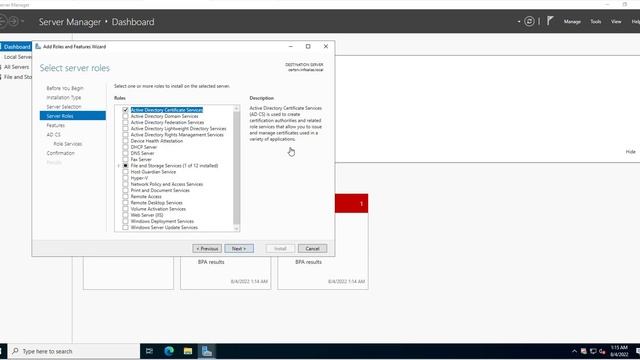640x360 pixels.
Task: Check Network Policy and Access Services
Action: (125, 184)
